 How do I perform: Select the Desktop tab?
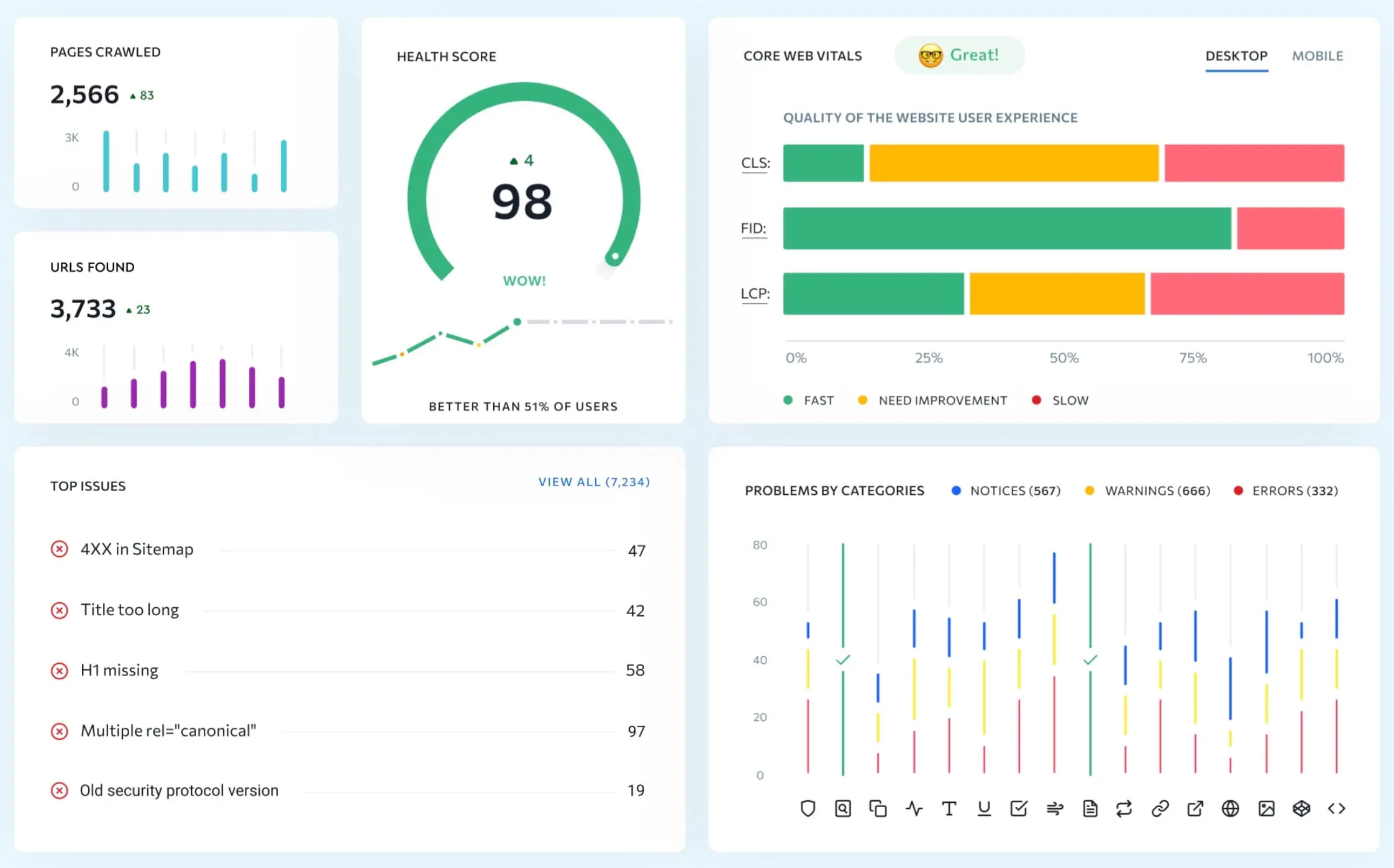point(1236,56)
